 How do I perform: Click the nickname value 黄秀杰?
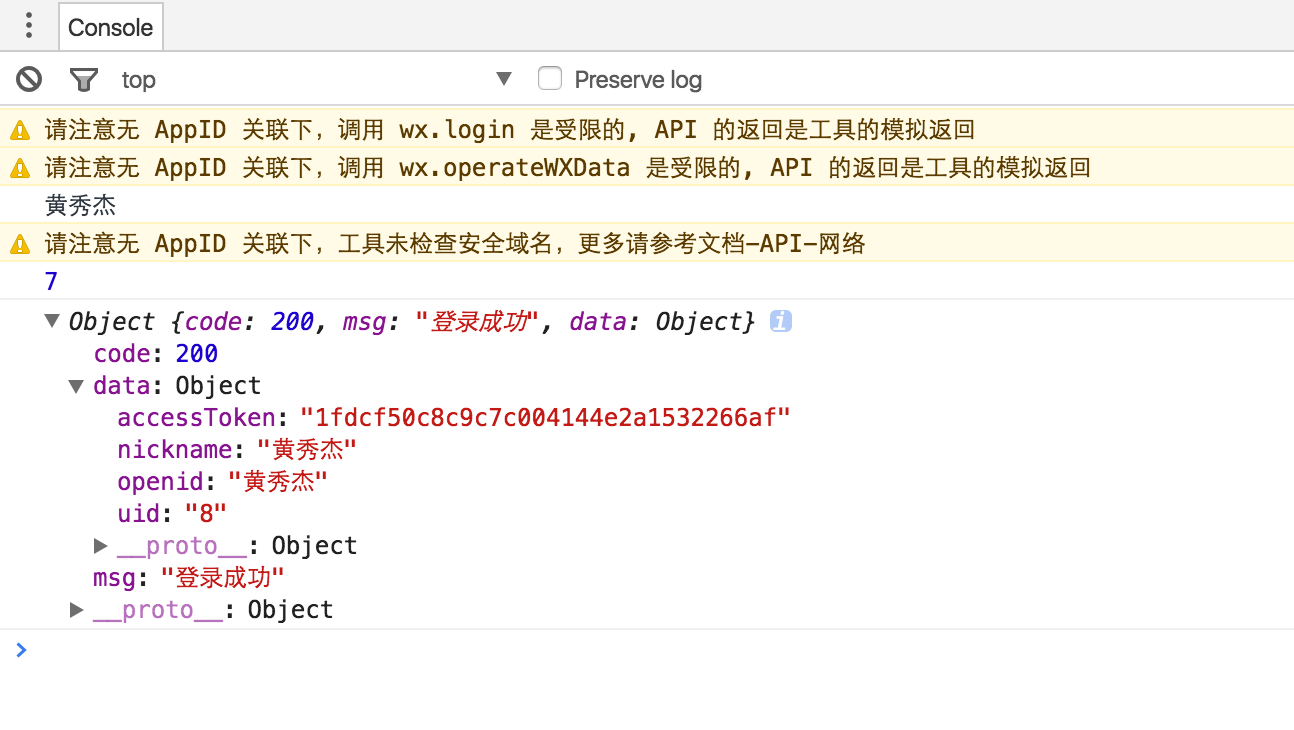307,449
